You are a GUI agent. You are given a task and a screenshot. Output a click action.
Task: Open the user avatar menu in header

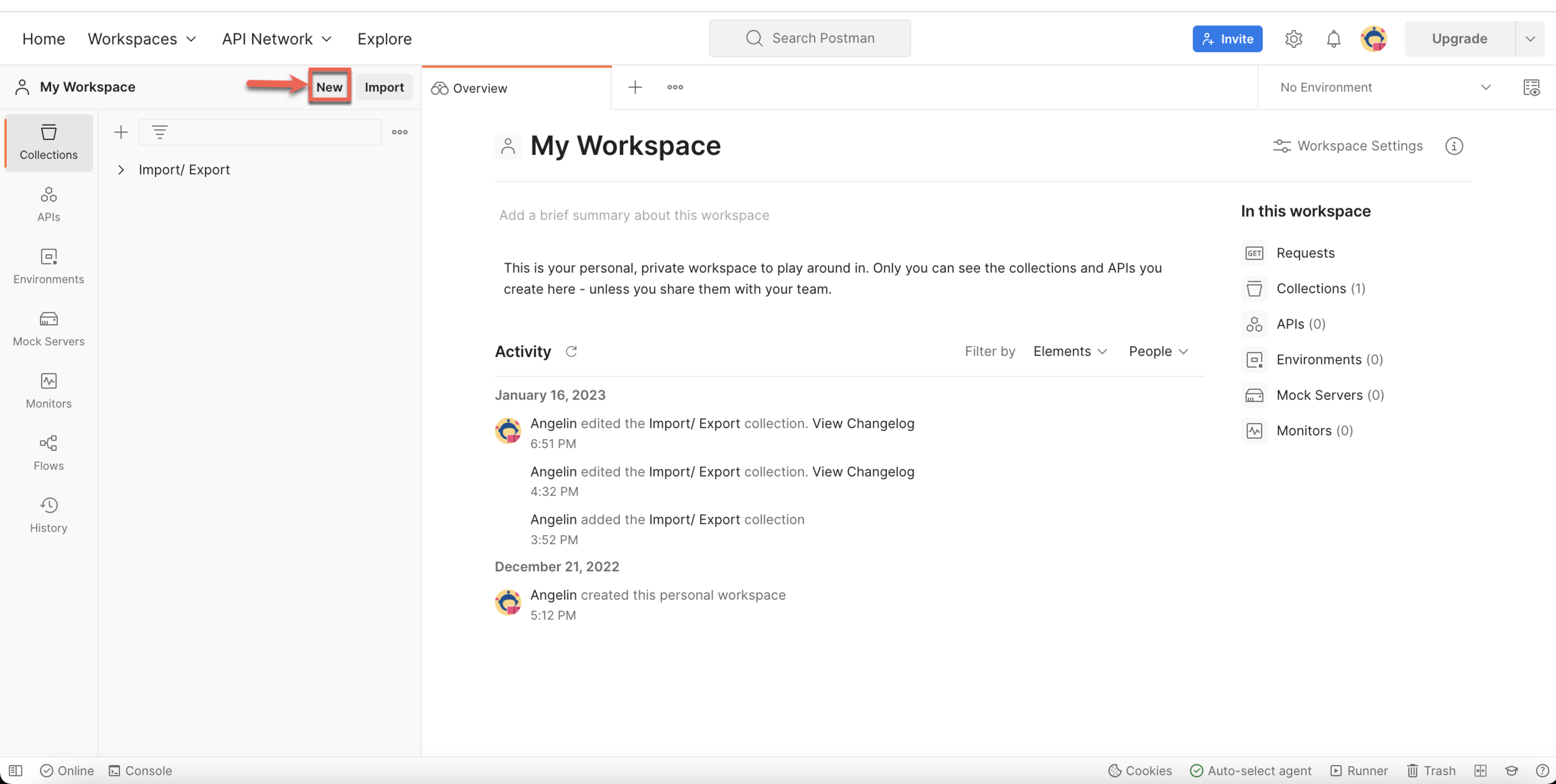[1374, 39]
